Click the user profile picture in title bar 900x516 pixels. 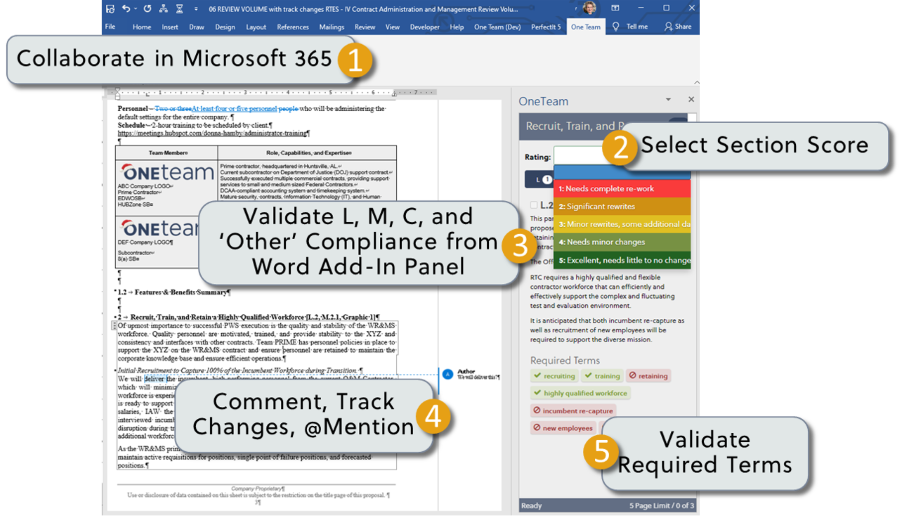click(589, 8)
